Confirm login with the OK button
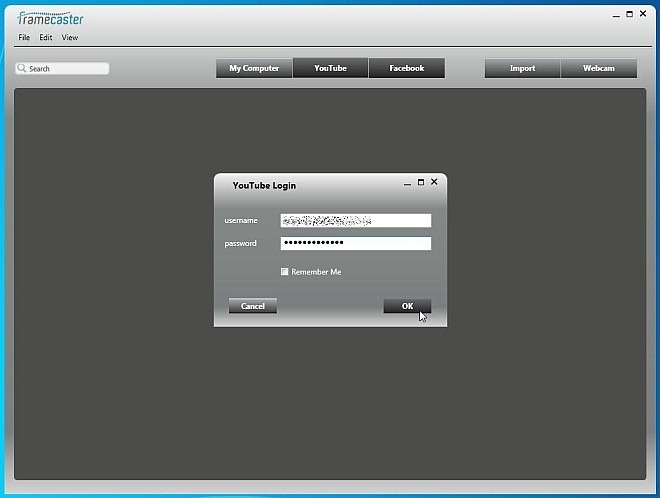 click(407, 306)
